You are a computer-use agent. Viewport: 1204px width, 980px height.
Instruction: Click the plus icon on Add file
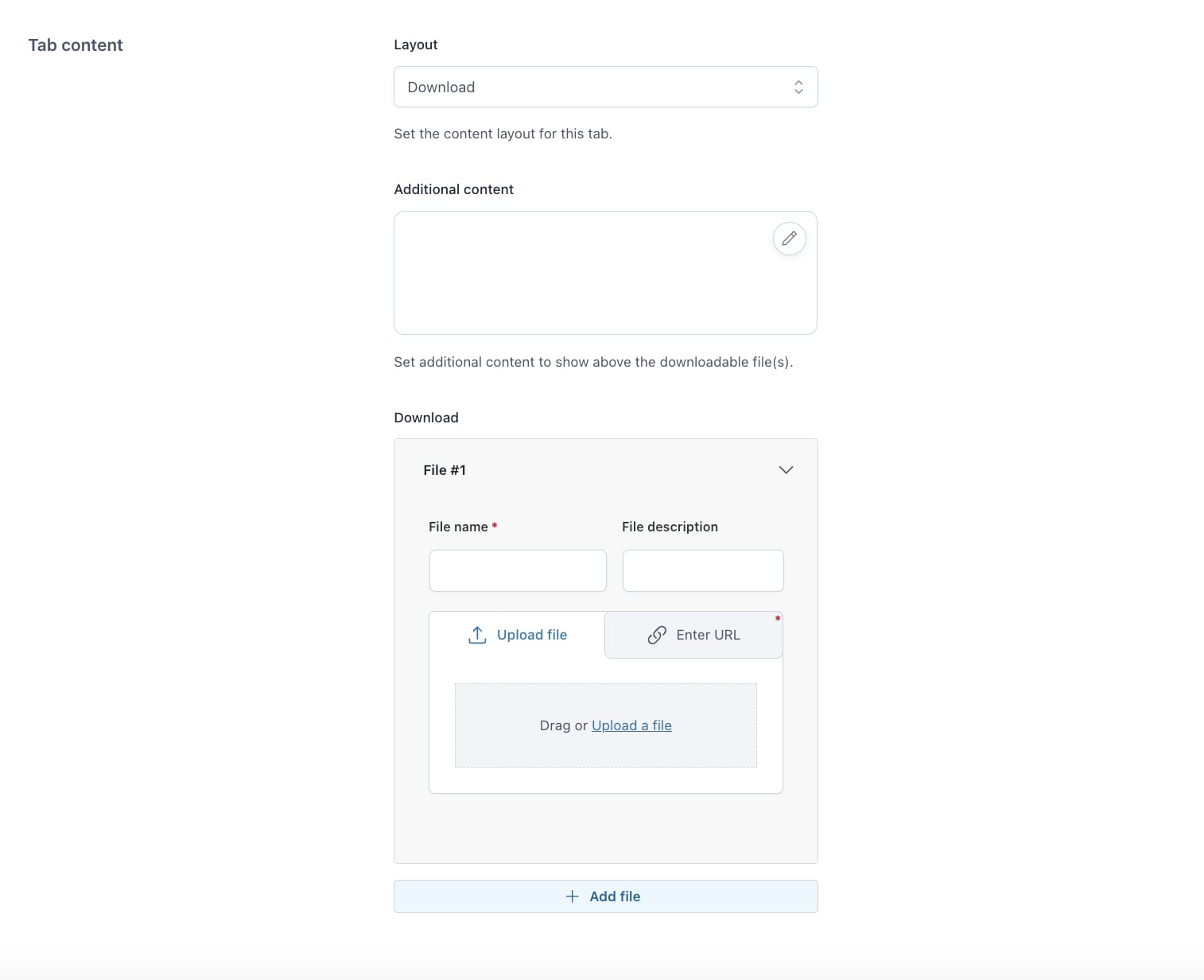(572, 896)
